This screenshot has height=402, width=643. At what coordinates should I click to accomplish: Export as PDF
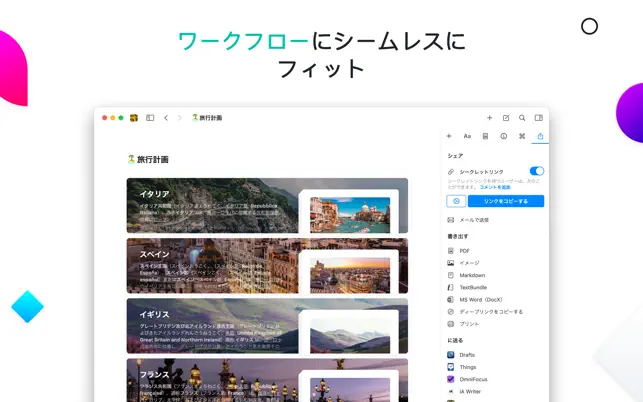pos(465,251)
